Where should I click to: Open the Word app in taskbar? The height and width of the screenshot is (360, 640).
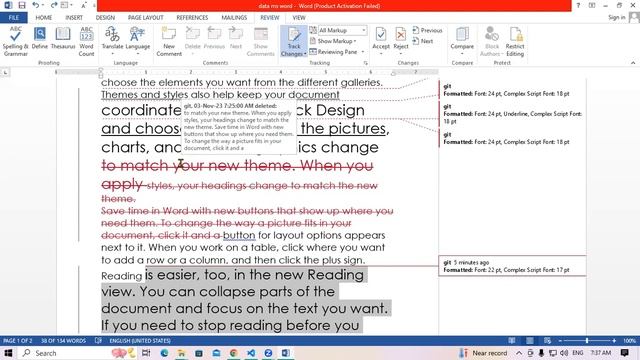[285, 353]
